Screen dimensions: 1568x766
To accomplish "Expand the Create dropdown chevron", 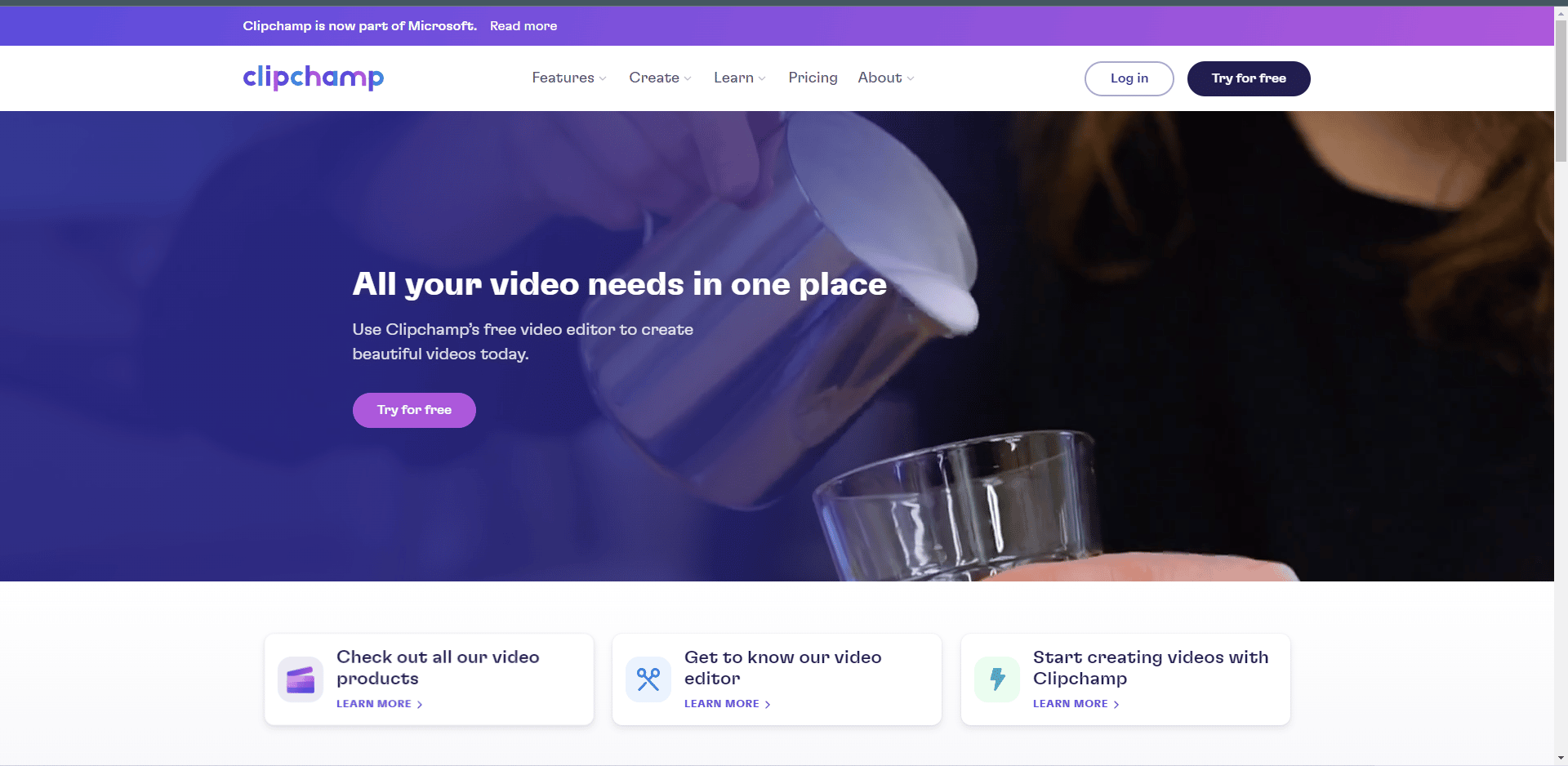I will coord(688,78).
